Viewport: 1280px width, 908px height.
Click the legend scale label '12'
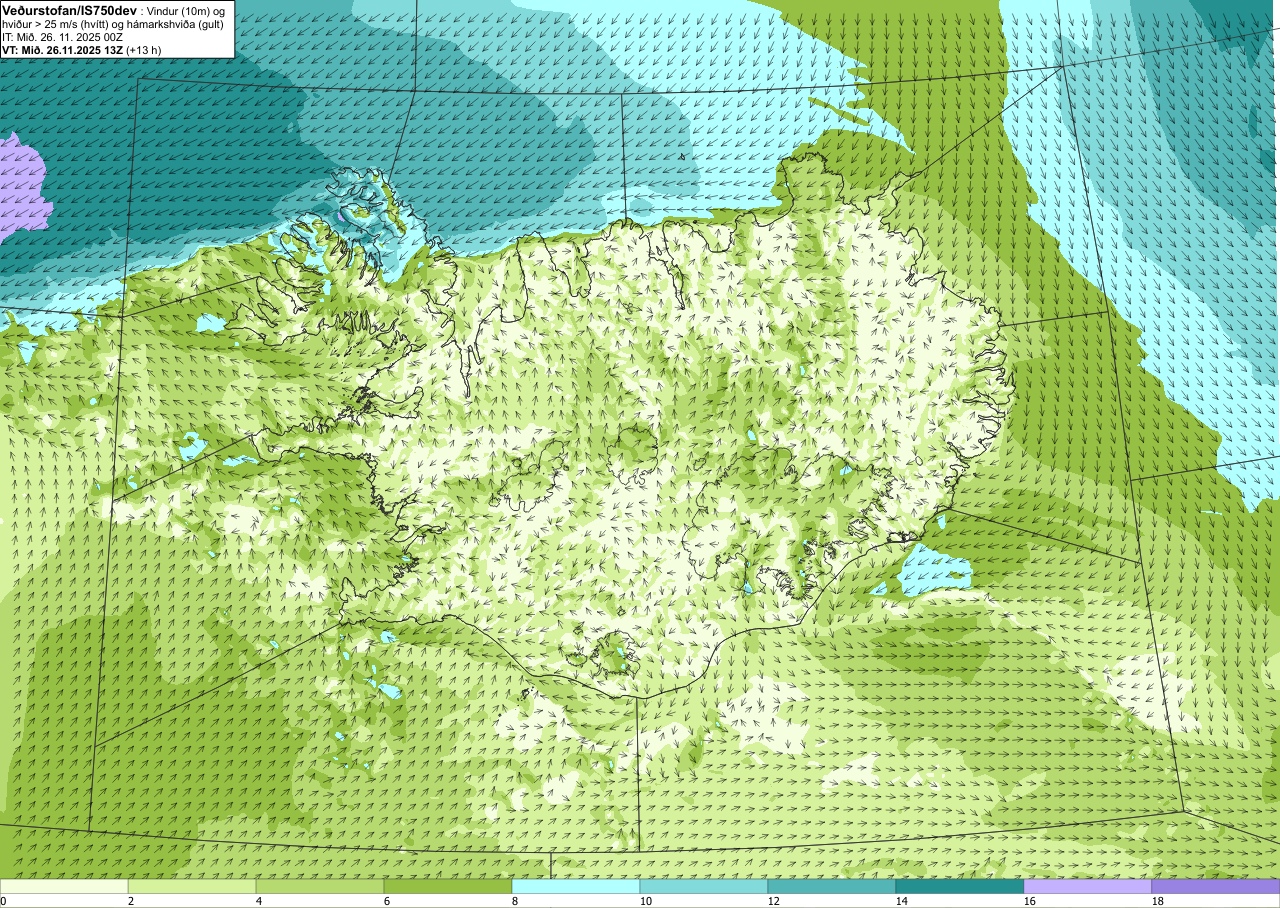click(774, 901)
